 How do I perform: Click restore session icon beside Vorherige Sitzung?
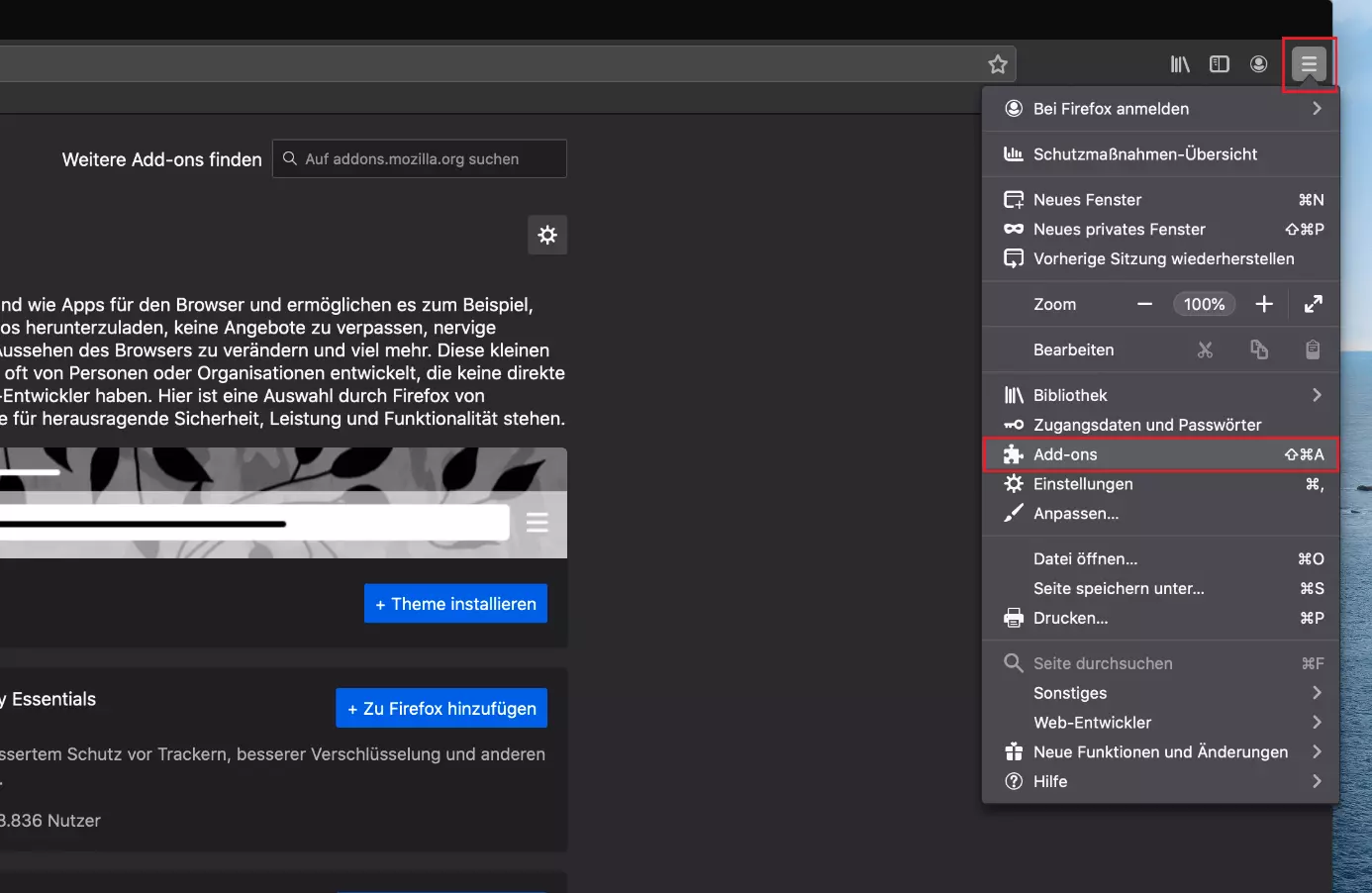[x=1014, y=259]
